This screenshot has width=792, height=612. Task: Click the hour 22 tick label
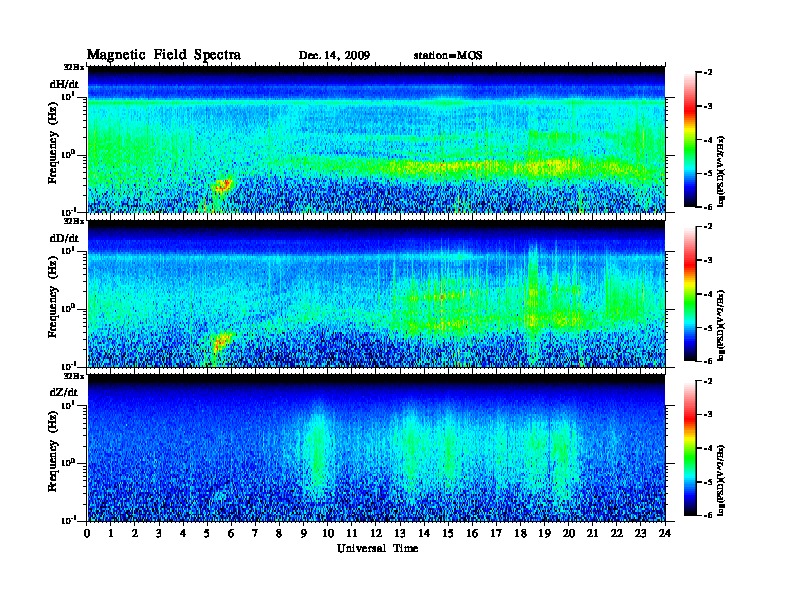616,533
